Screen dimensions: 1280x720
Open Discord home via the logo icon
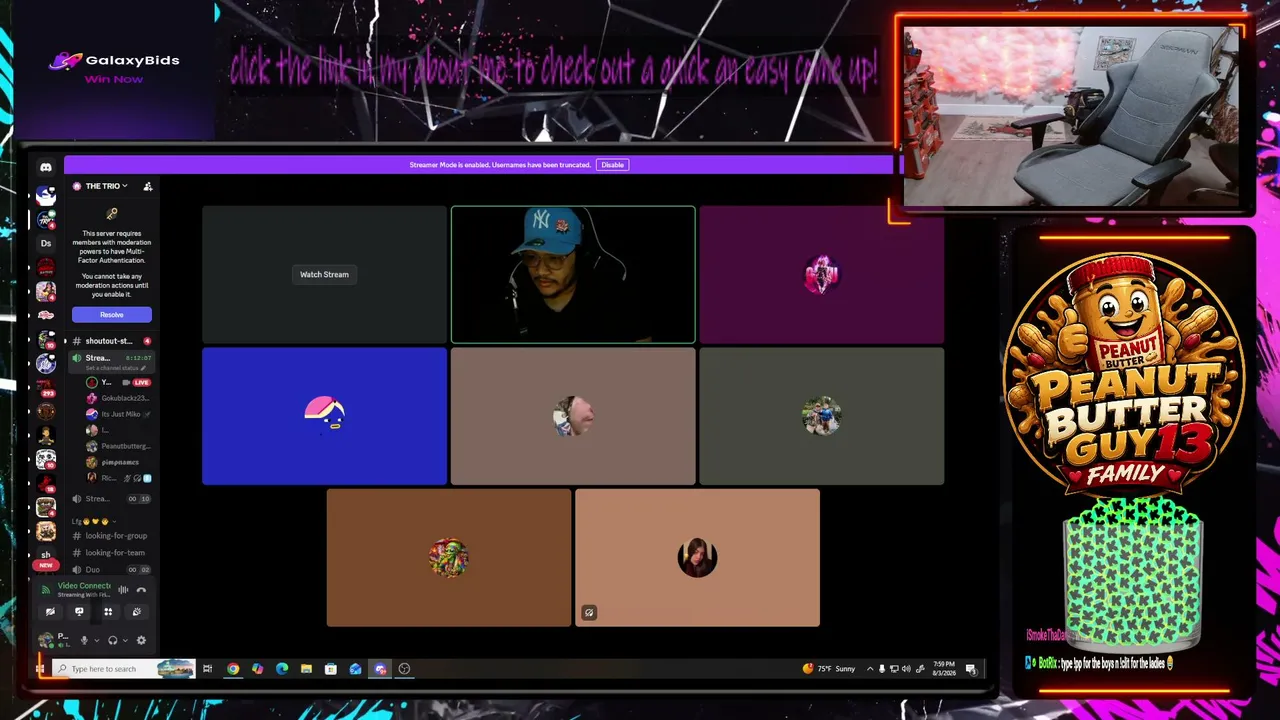pyautogui.click(x=45, y=167)
